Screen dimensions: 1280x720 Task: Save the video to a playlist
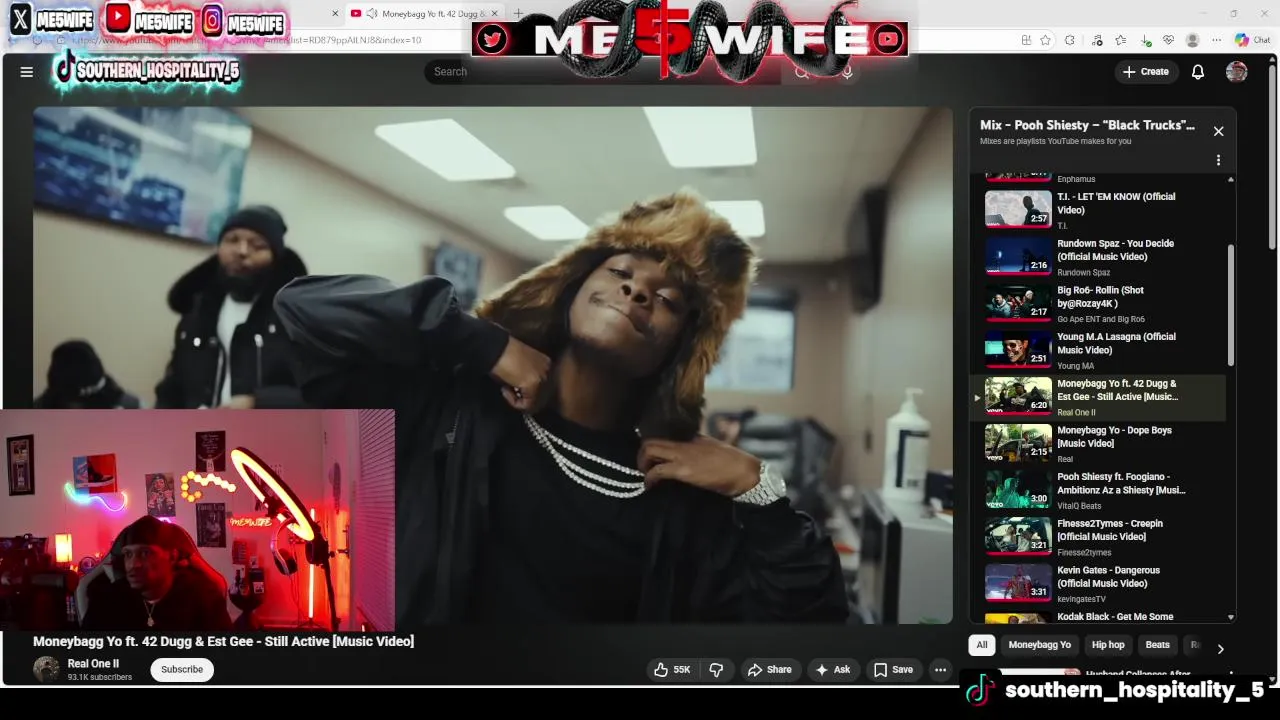893,670
